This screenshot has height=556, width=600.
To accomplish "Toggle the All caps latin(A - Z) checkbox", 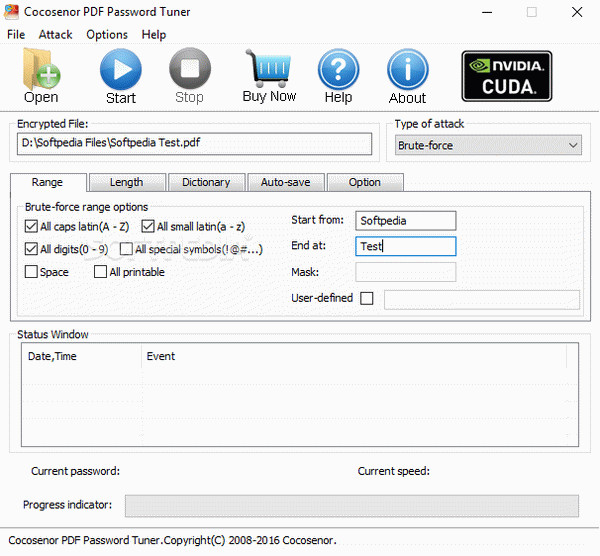I will tap(31, 227).
